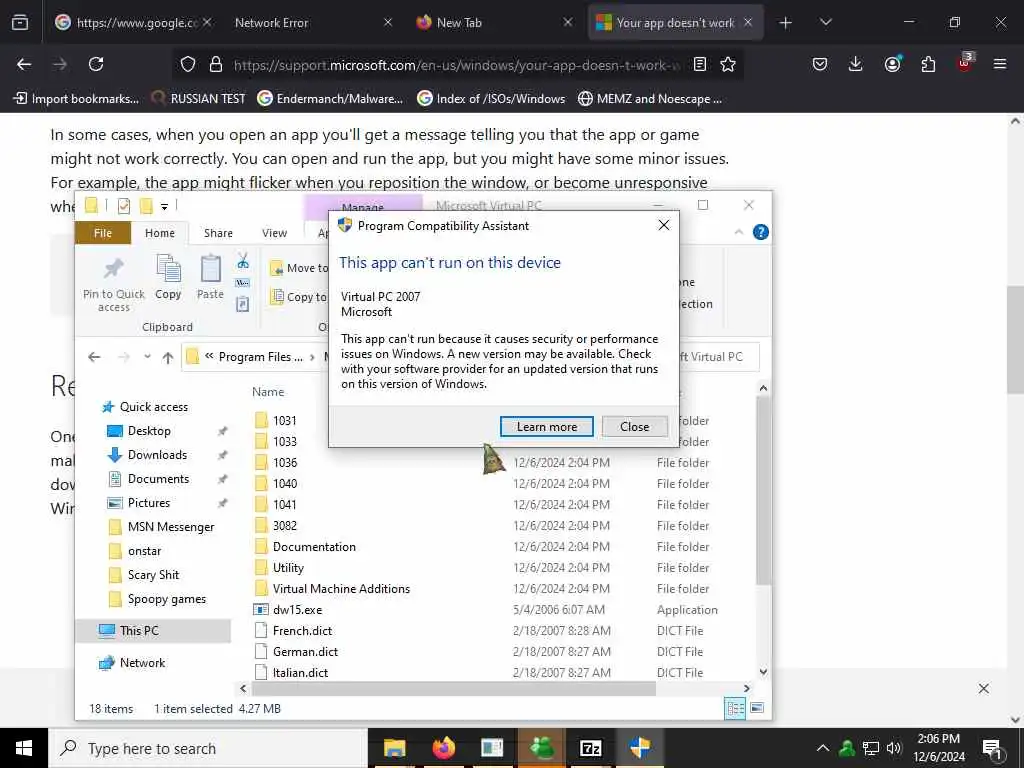
Task: Open Pocket save icon in Firefox toolbar
Action: coord(820,64)
